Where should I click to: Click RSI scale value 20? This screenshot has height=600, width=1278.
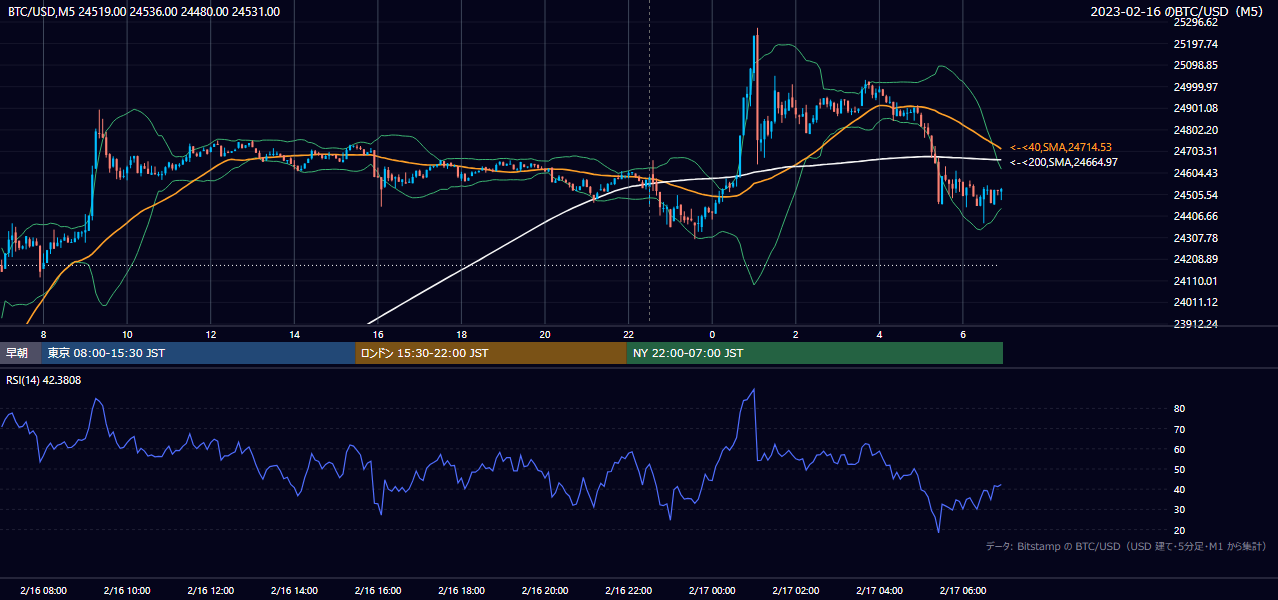click(1180, 530)
